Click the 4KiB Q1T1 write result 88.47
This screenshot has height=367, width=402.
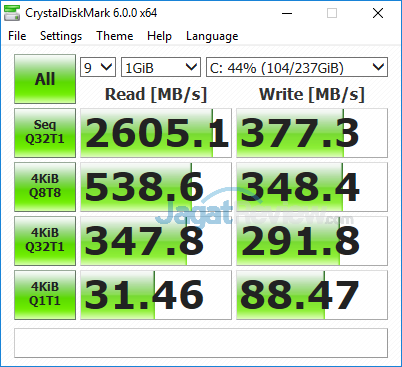312,295
